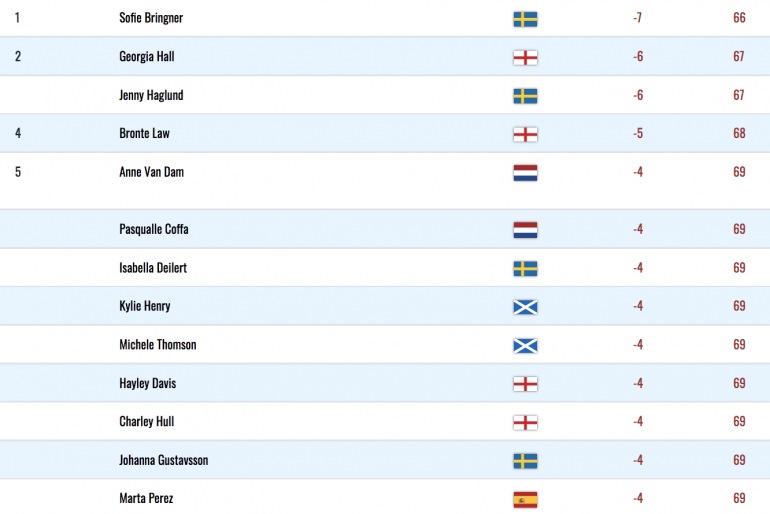Open the Isabella Deilert player entry
This screenshot has height=514, width=770.
point(153,268)
